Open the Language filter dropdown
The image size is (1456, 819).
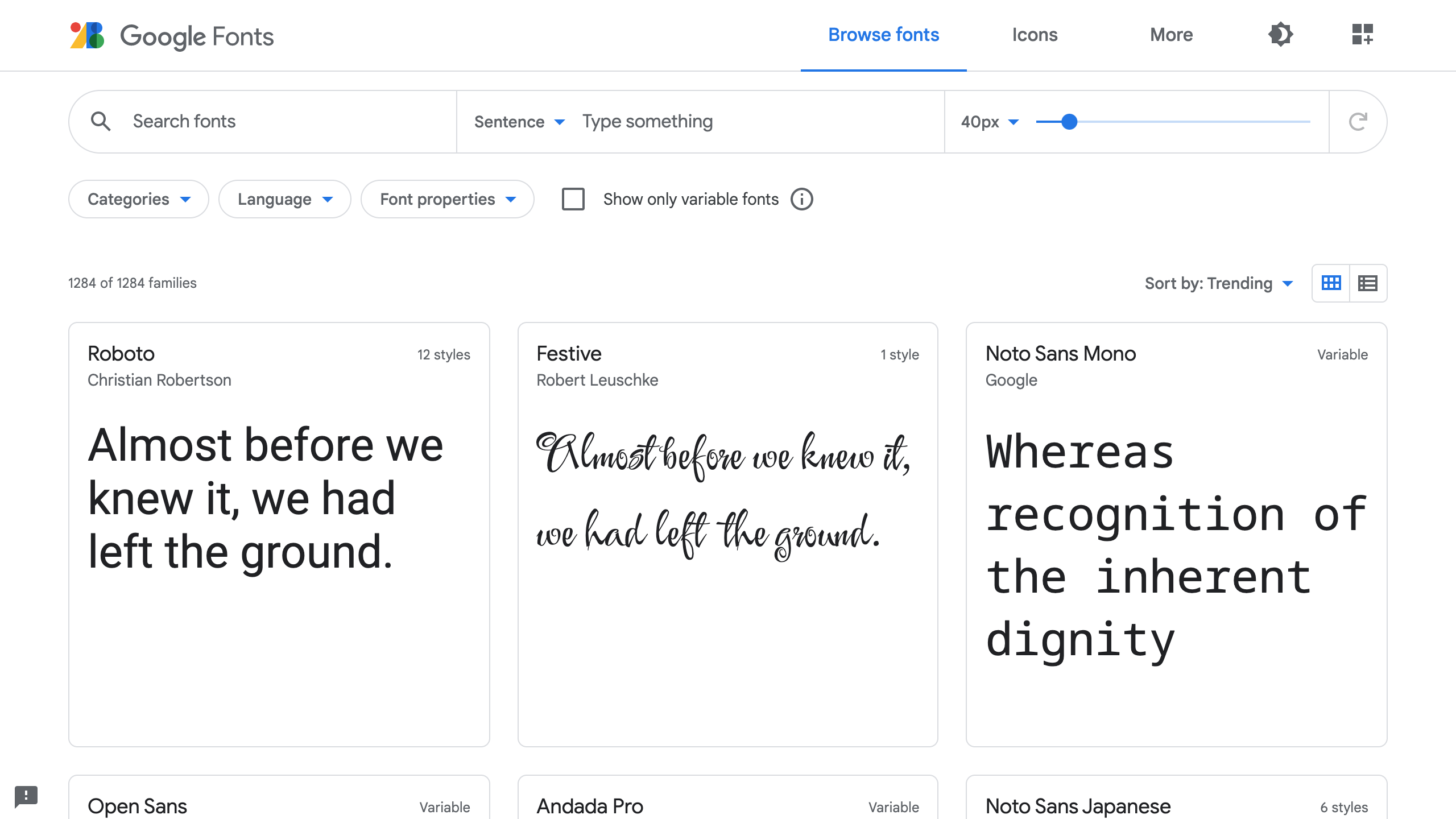click(x=285, y=199)
